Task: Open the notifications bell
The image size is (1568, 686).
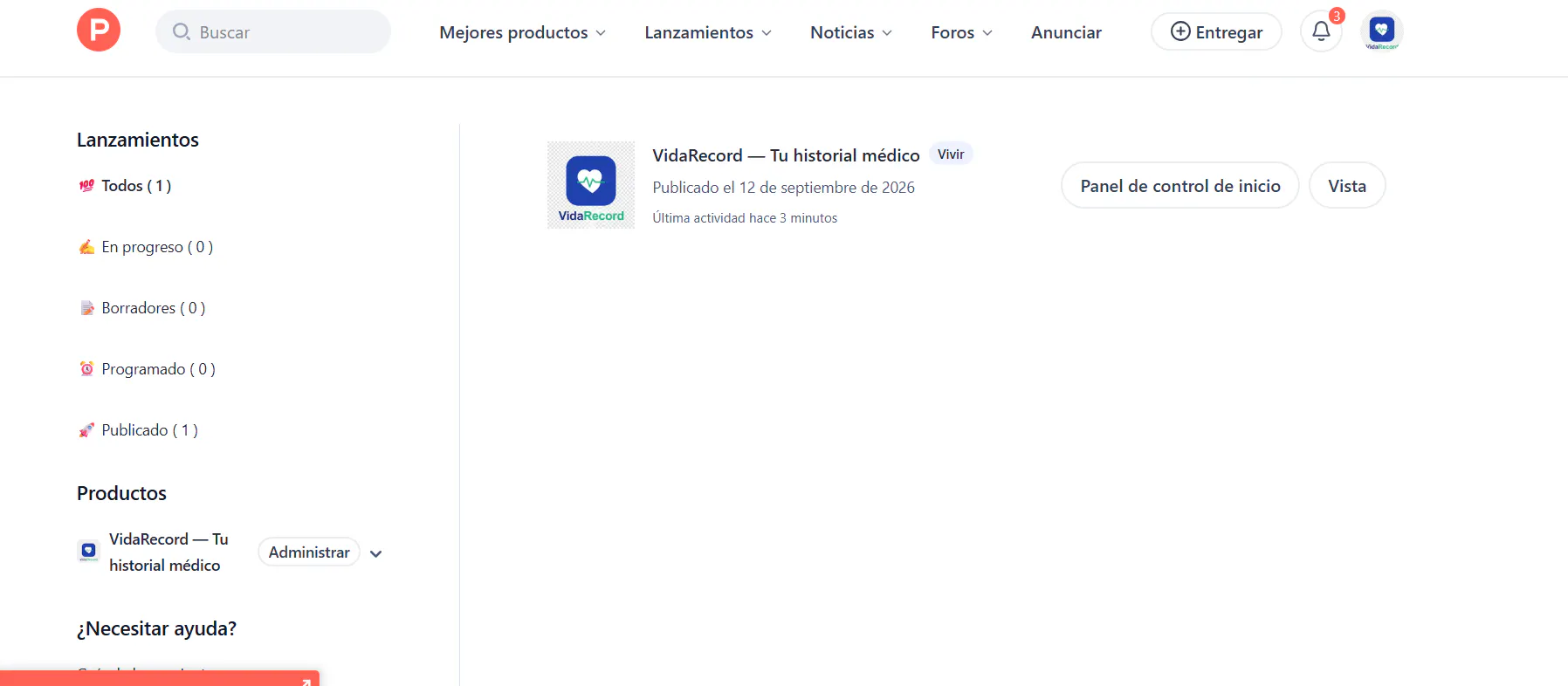Action: tap(1321, 31)
